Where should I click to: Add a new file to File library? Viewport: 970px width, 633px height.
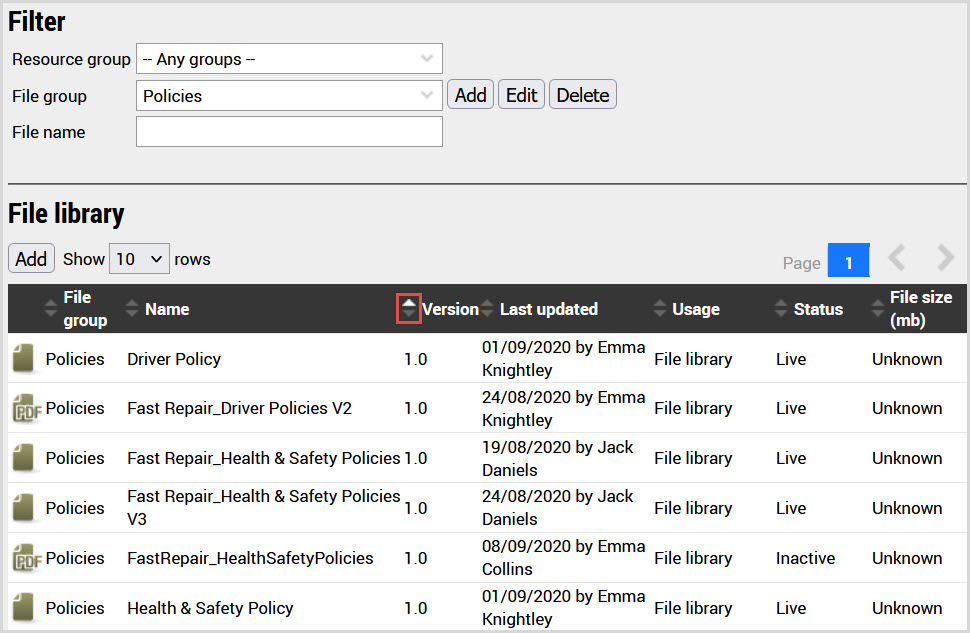[31, 259]
